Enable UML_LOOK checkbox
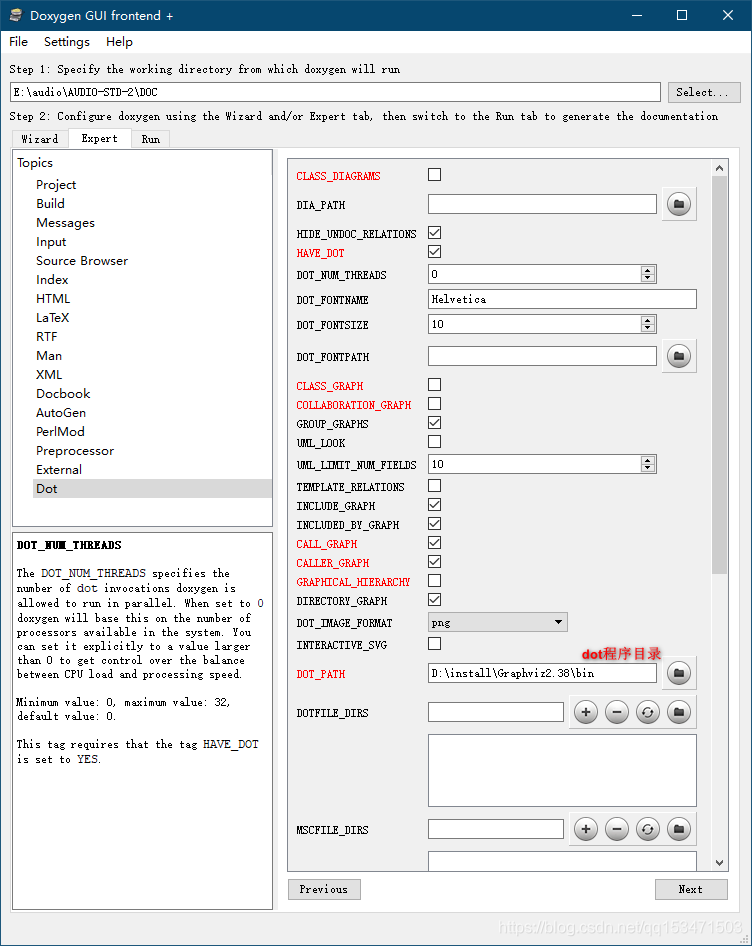Viewport: 752px width, 946px height. click(x=435, y=442)
